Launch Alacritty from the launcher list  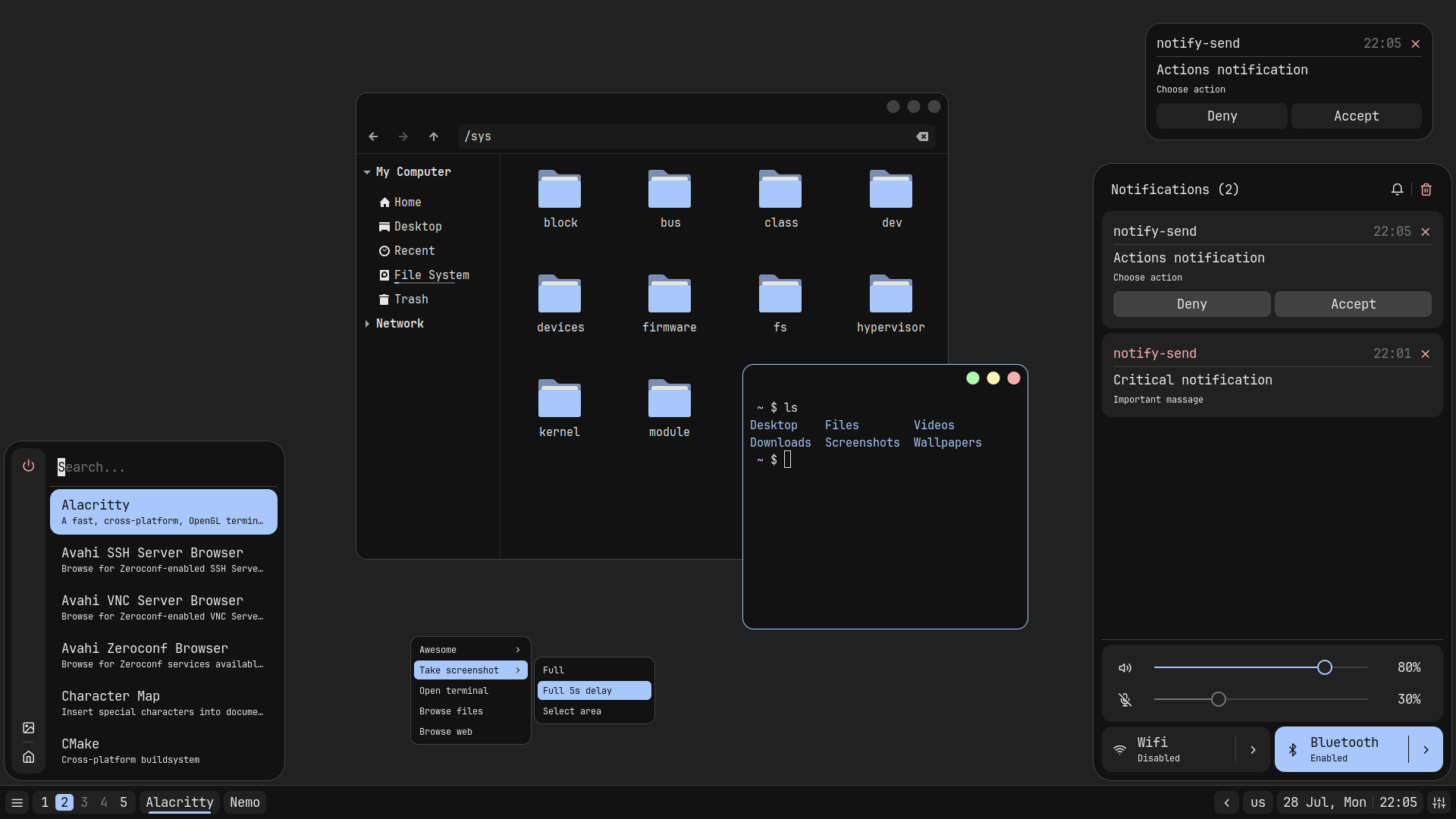[164, 512]
